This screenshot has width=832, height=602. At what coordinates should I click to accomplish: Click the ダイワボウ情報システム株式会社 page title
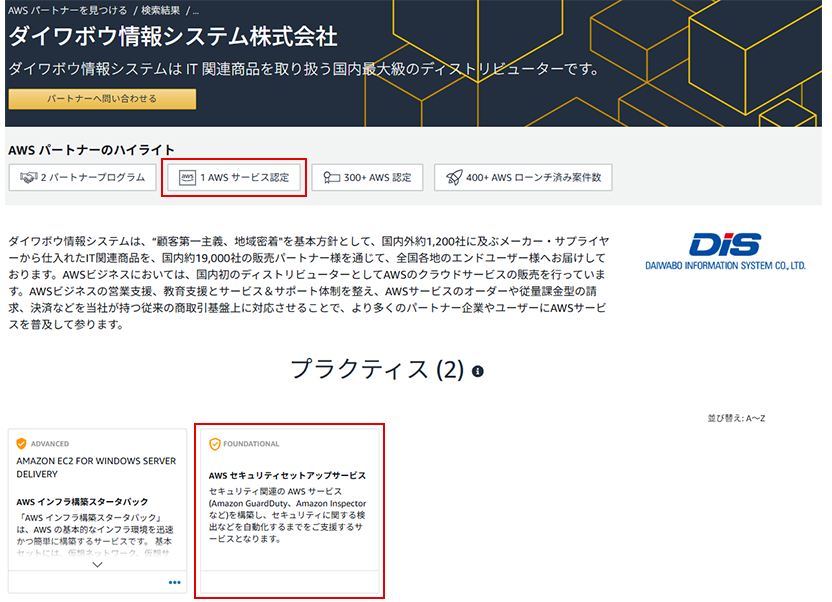click(x=173, y=37)
